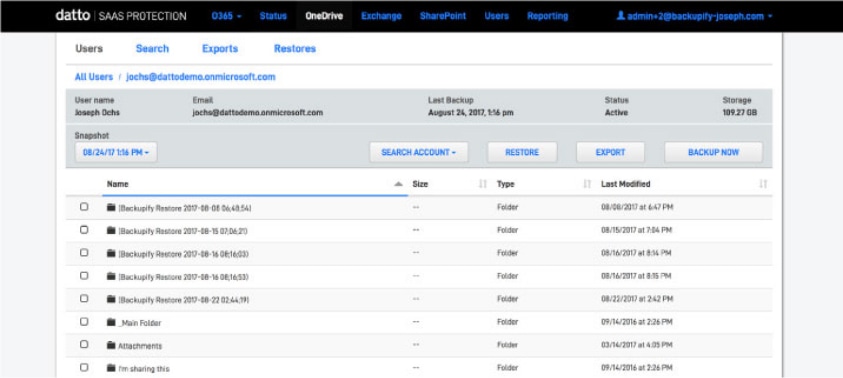Click the Size column sort arrows
This screenshot has width=843, height=378.
(482, 184)
